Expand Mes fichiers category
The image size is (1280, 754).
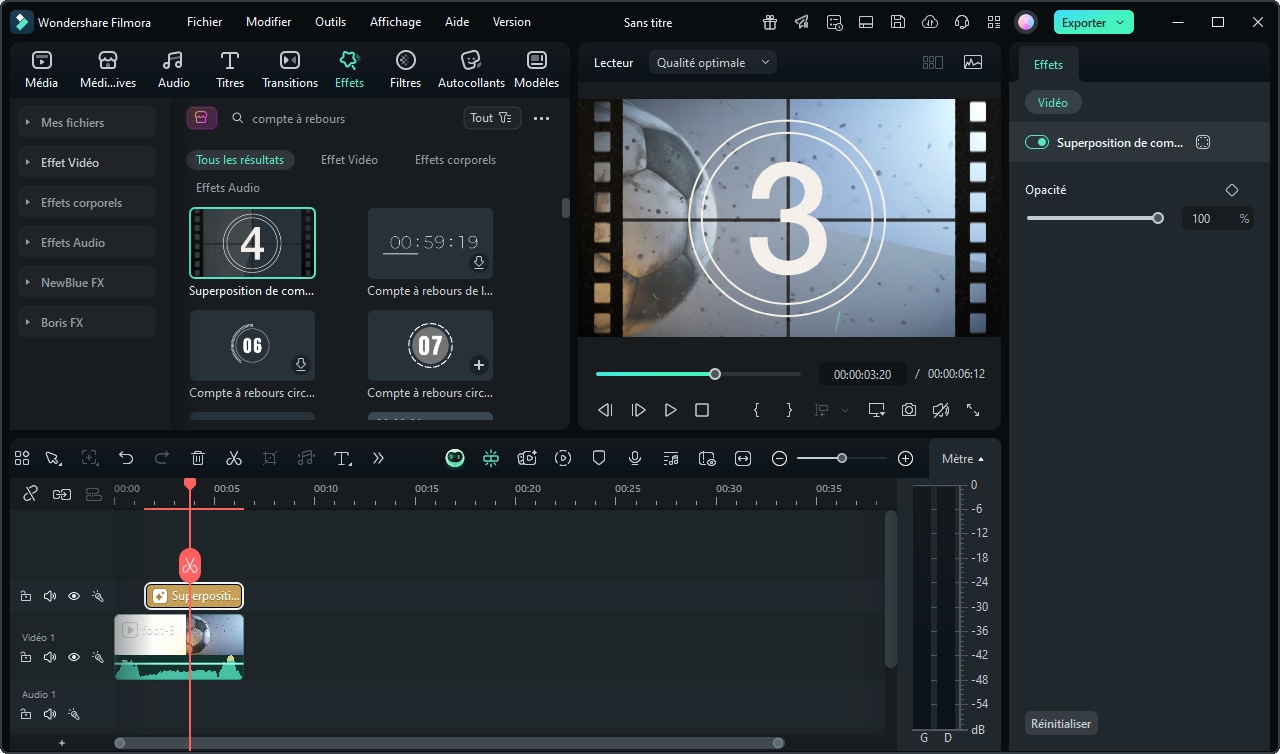tap(88, 122)
